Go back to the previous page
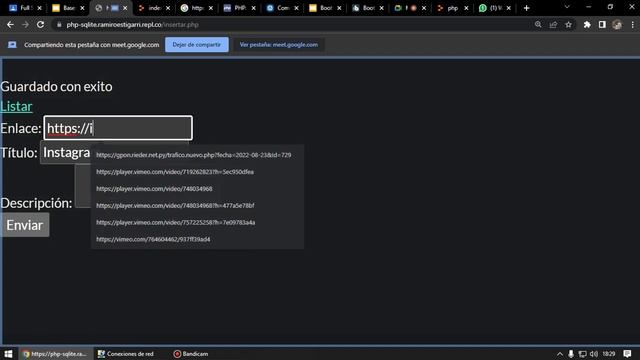Viewport: 640px width, 360px height. [10, 24]
